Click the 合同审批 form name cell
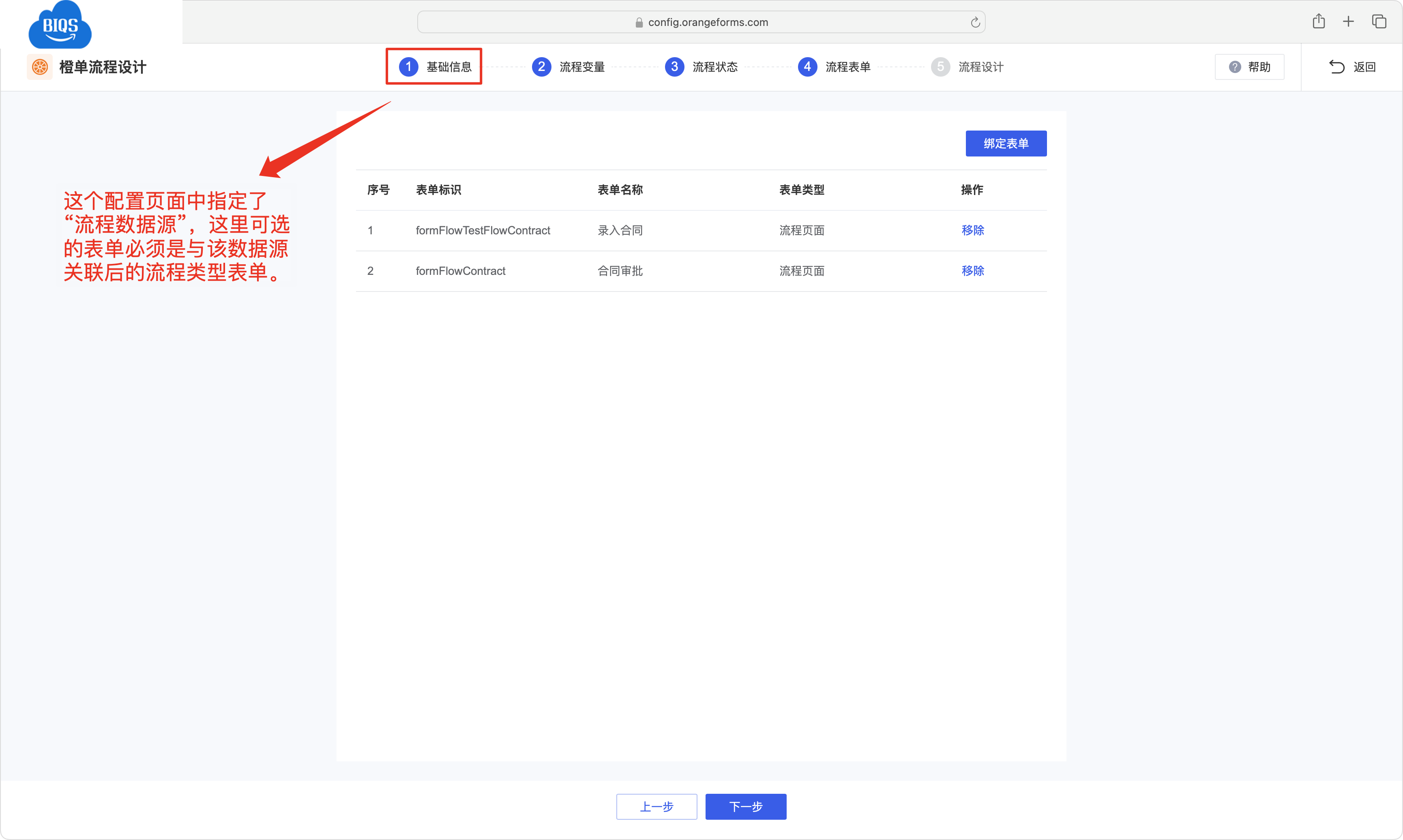The width and height of the screenshot is (1403, 840). (620, 271)
